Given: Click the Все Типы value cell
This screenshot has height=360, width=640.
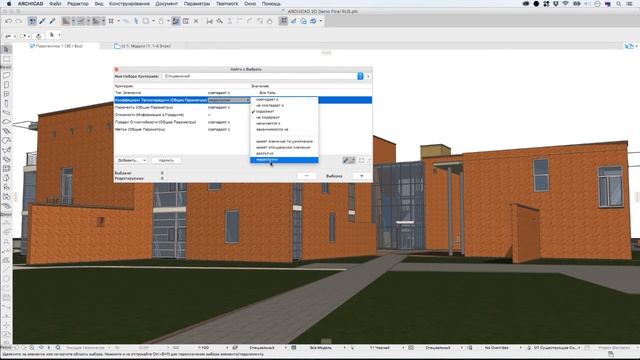Looking at the screenshot, I should [x=267, y=93].
